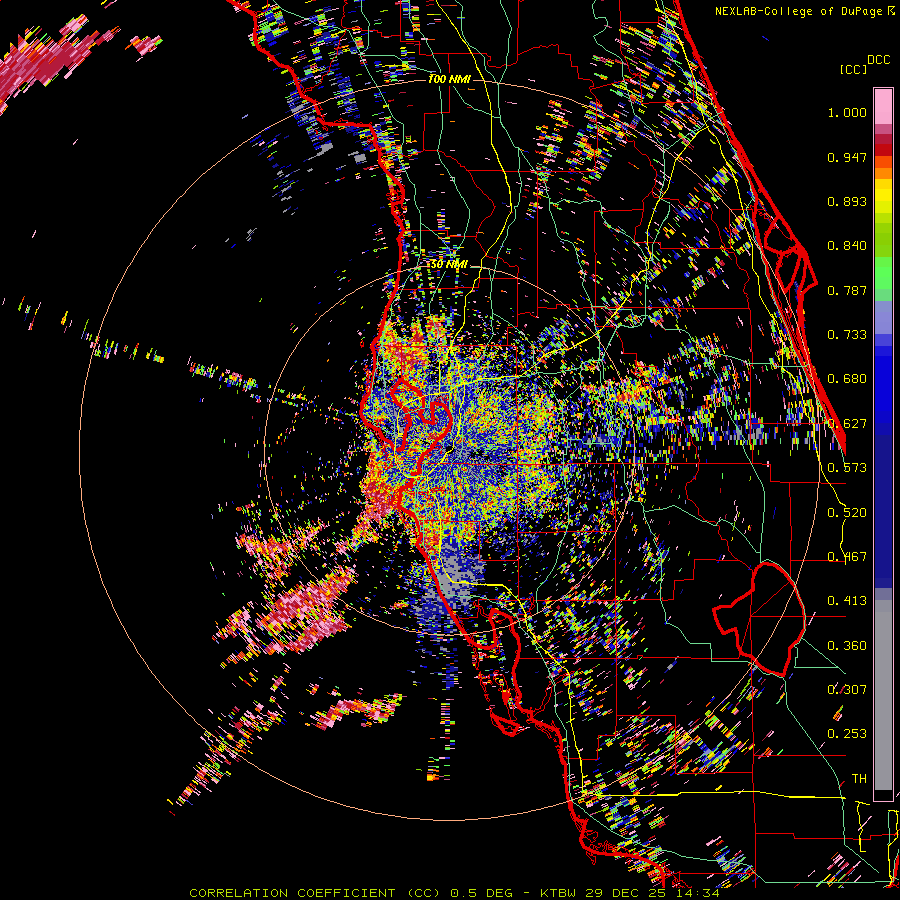Pick the gray band of the color scale
Screen dimensions: 900x900
883,695
